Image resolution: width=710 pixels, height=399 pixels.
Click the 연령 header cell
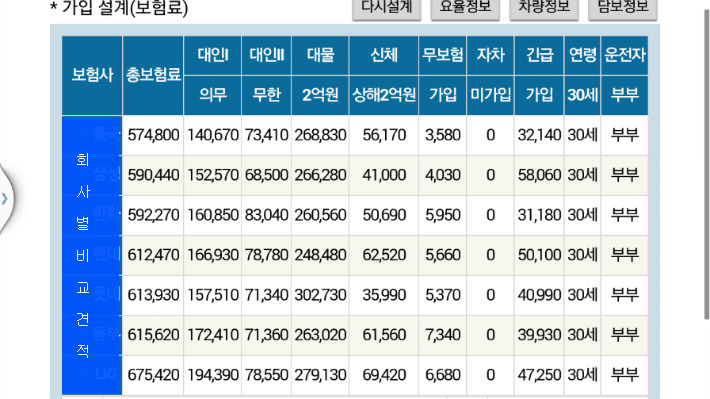coord(582,55)
